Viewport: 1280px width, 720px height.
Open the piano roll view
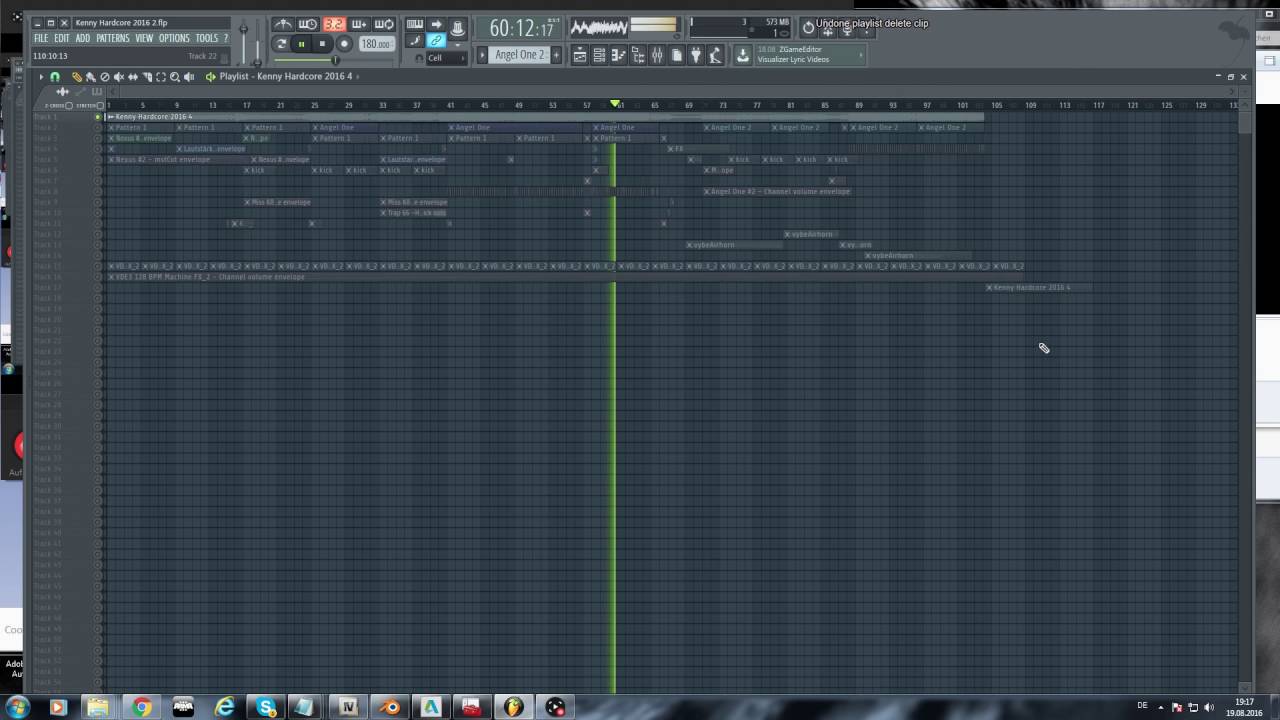[x=618, y=55]
